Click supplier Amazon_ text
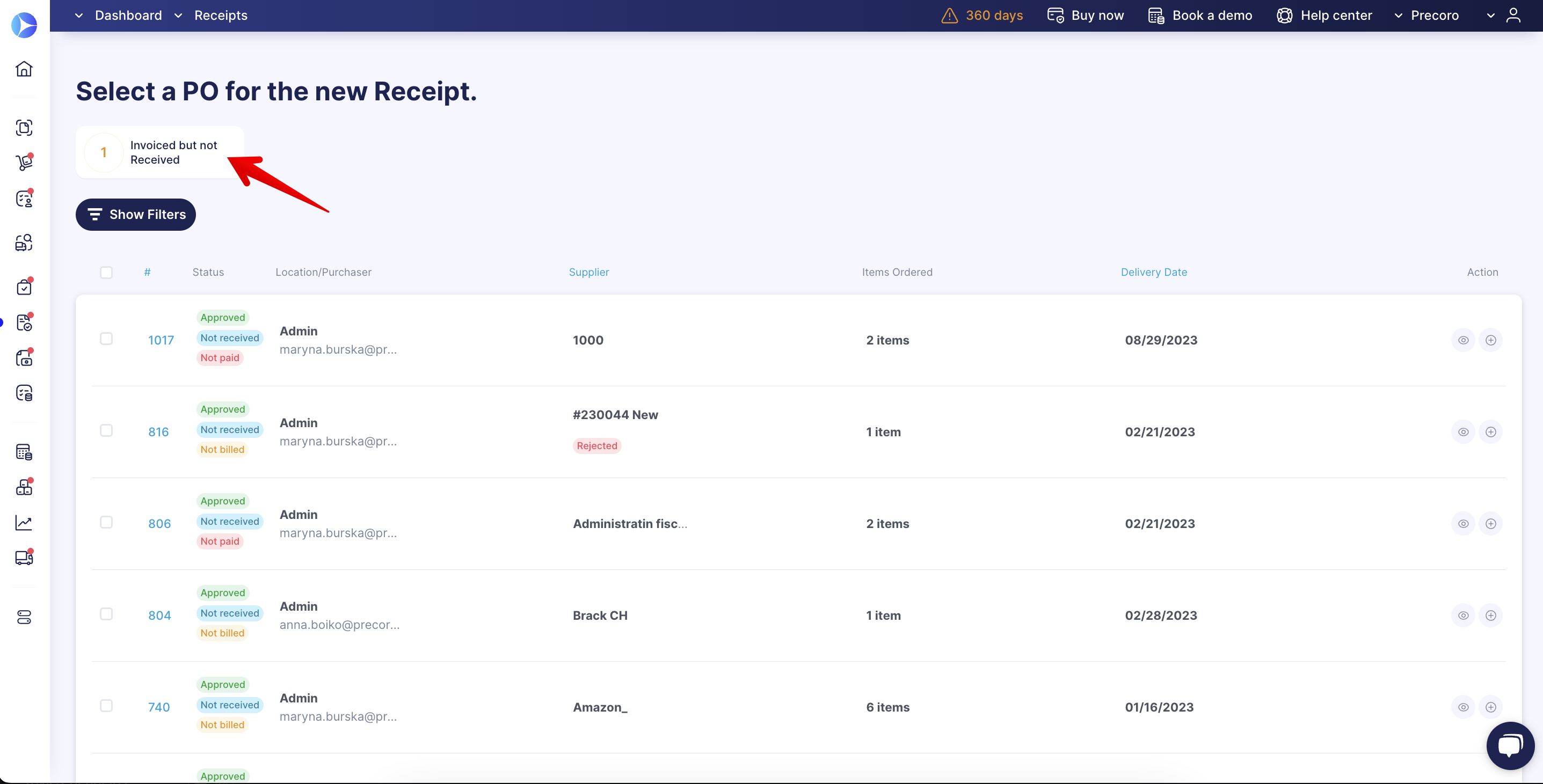The image size is (1543, 784). pos(600,707)
